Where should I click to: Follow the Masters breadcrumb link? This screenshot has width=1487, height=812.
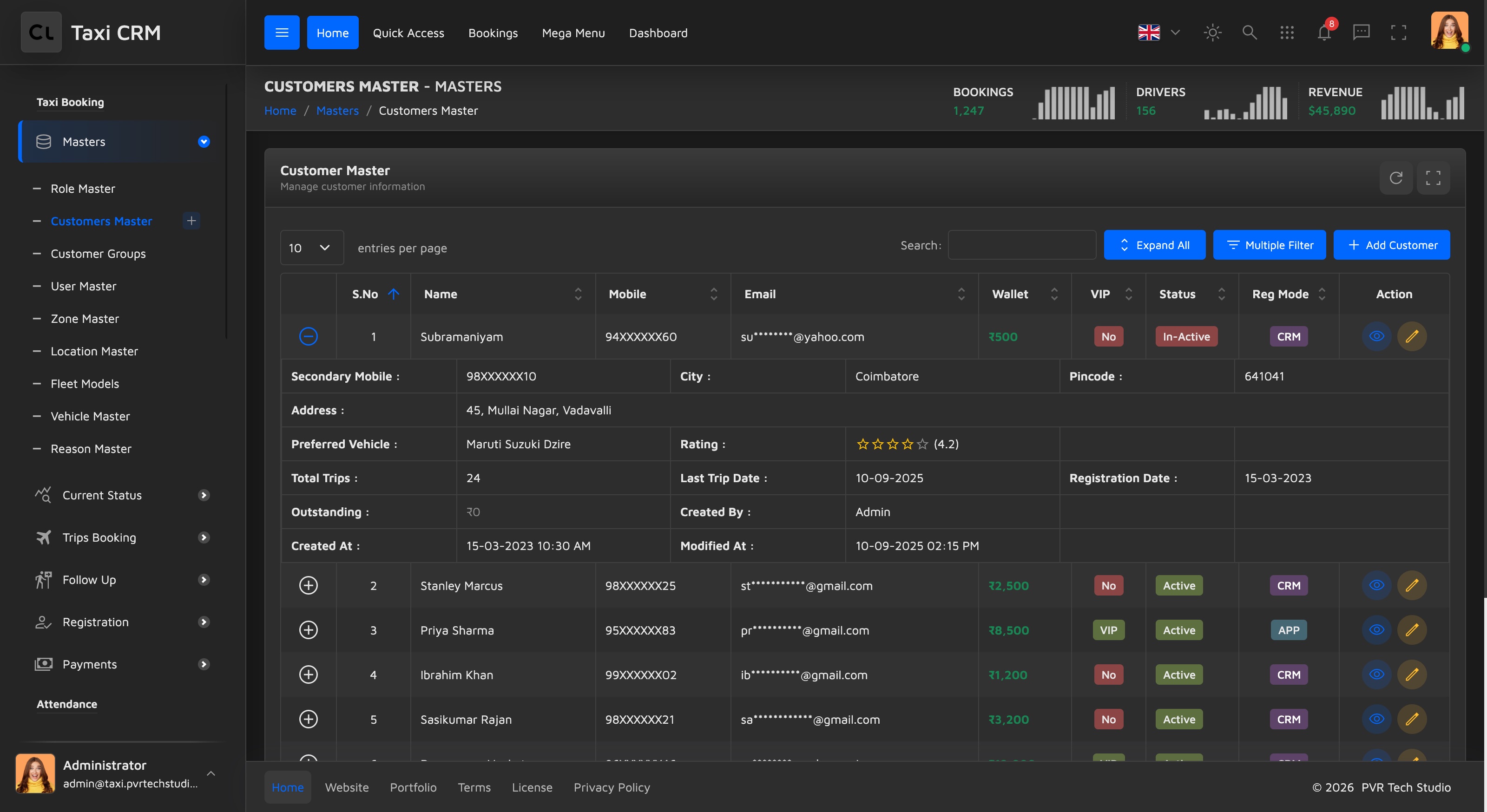pos(337,110)
